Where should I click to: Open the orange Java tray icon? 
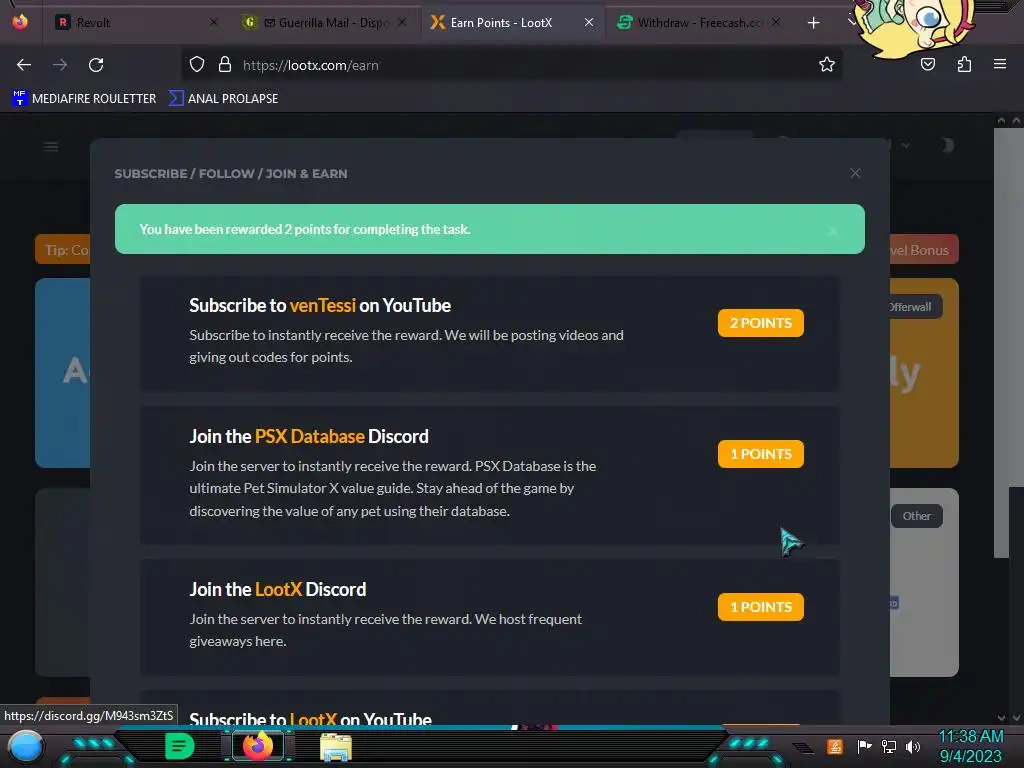point(835,746)
